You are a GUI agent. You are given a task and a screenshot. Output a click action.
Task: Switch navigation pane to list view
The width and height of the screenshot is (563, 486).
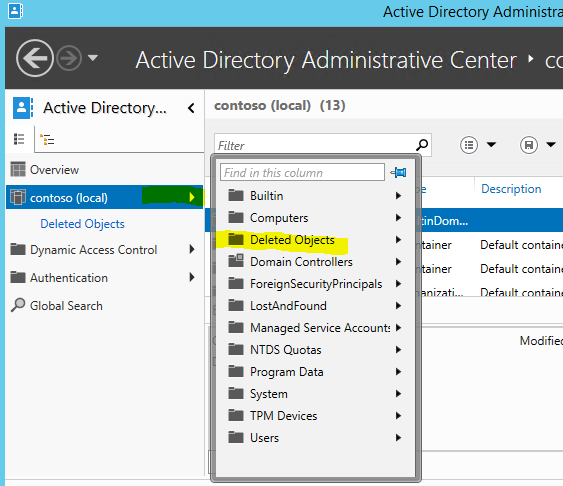tap(19, 139)
